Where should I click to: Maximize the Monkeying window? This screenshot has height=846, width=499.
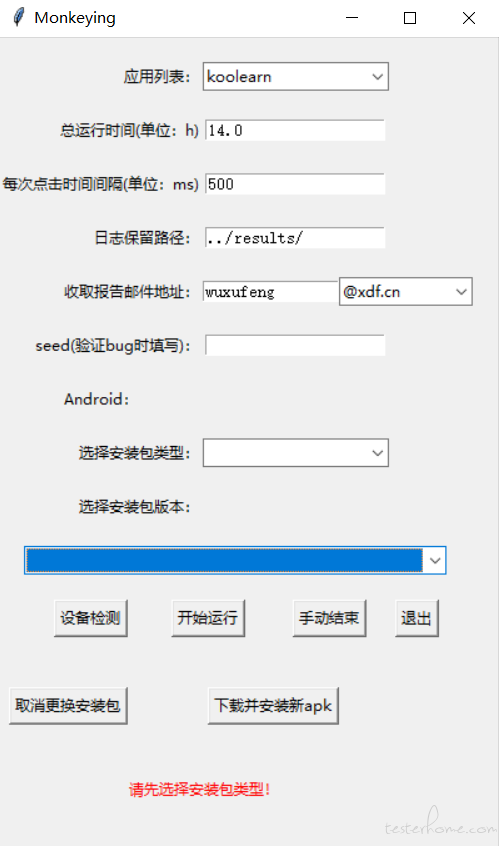tap(410, 18)
